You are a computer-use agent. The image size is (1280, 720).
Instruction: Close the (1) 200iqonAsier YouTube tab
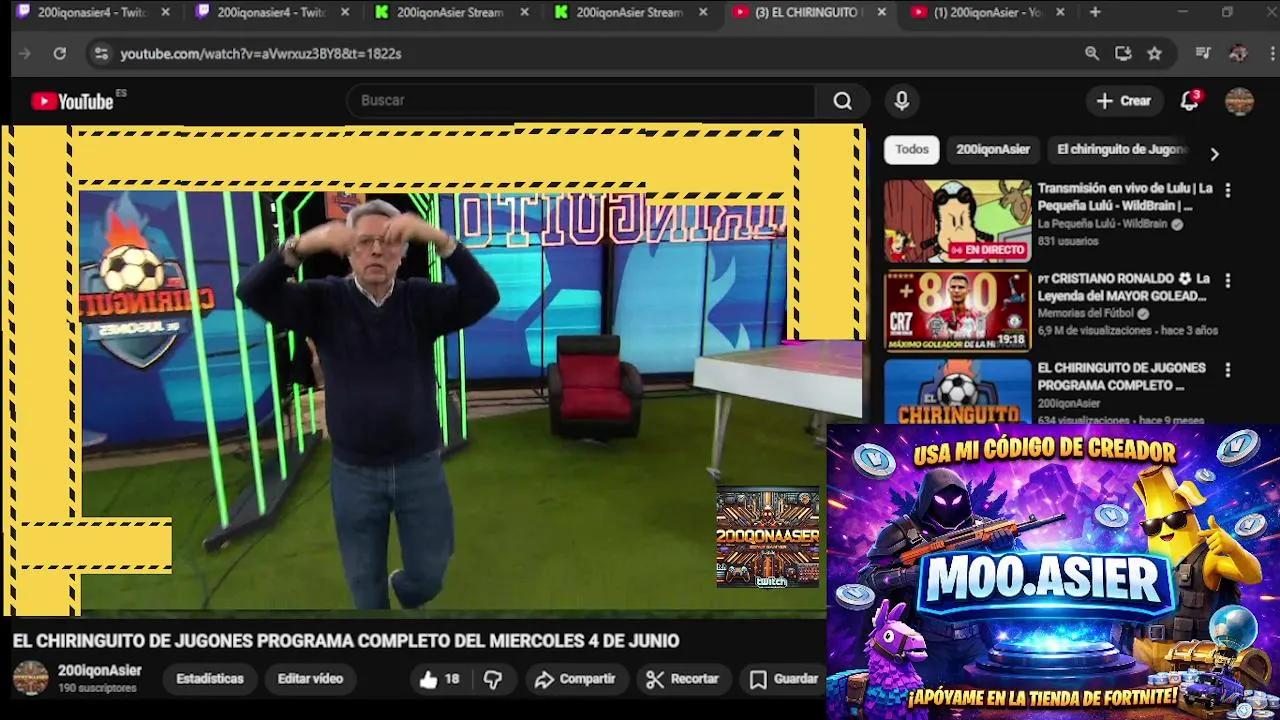point(1060,12)
